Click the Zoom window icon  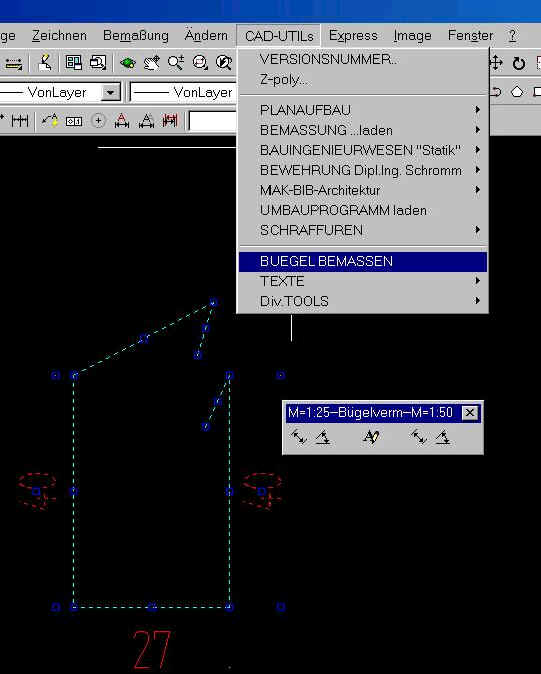pos(200,63)
